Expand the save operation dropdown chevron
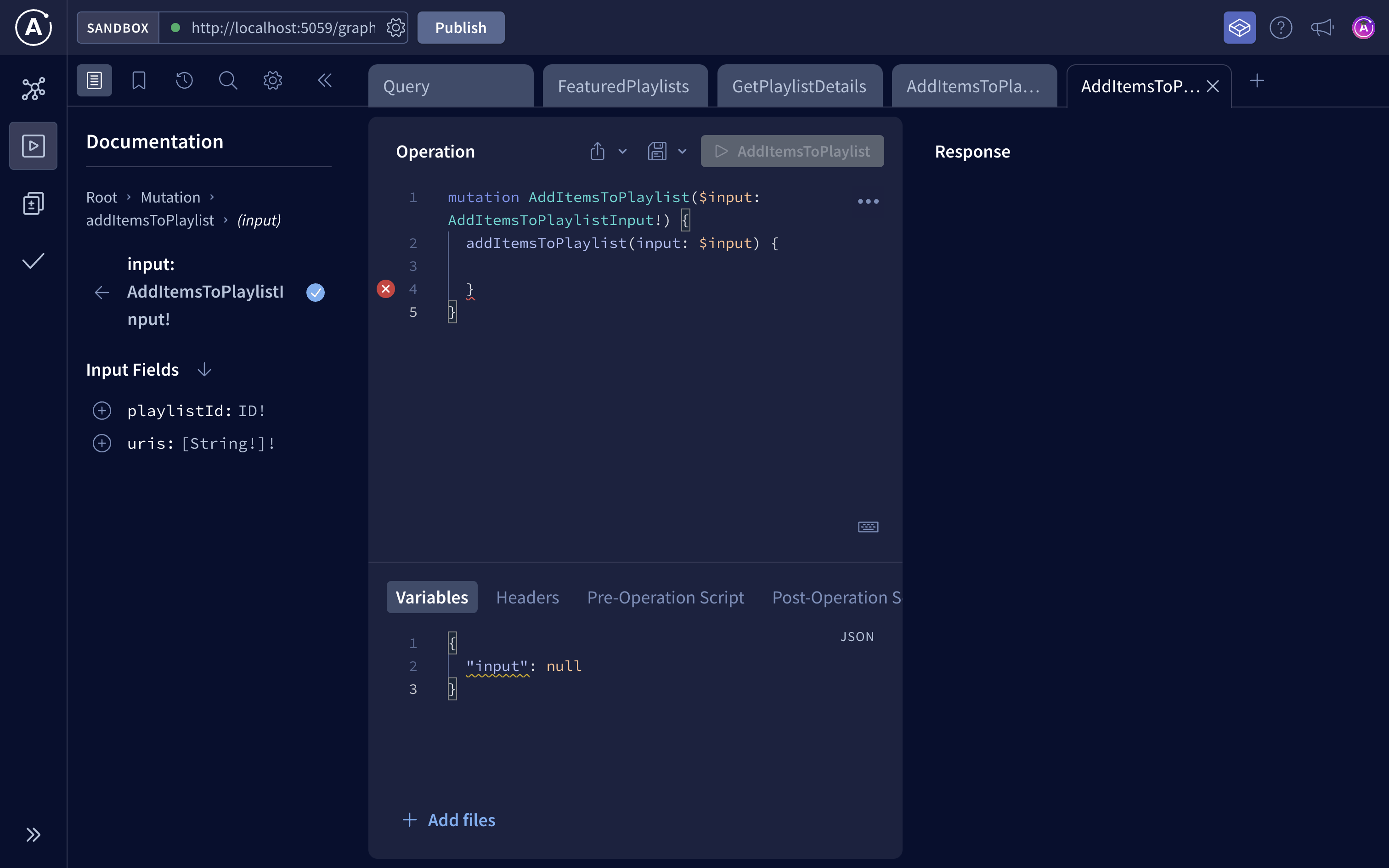Viewport: 1389px width, 868px height. tap(682, 151)
